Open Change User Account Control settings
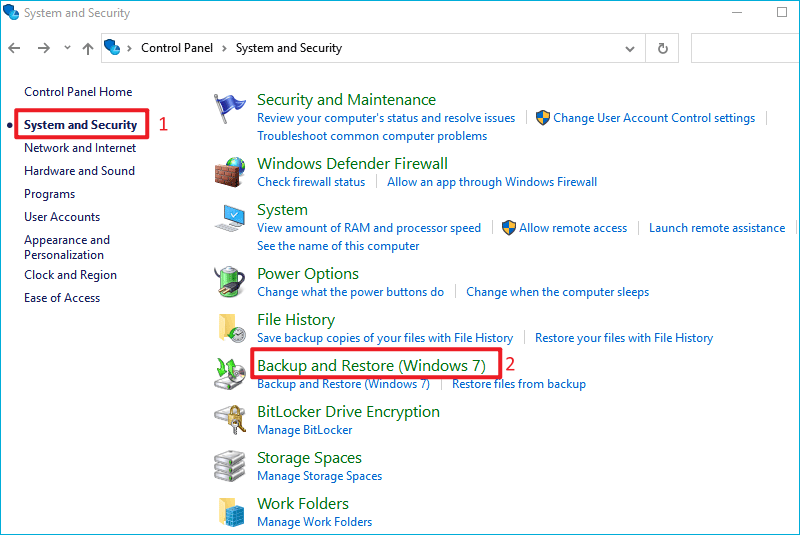 tap(654, 118)
